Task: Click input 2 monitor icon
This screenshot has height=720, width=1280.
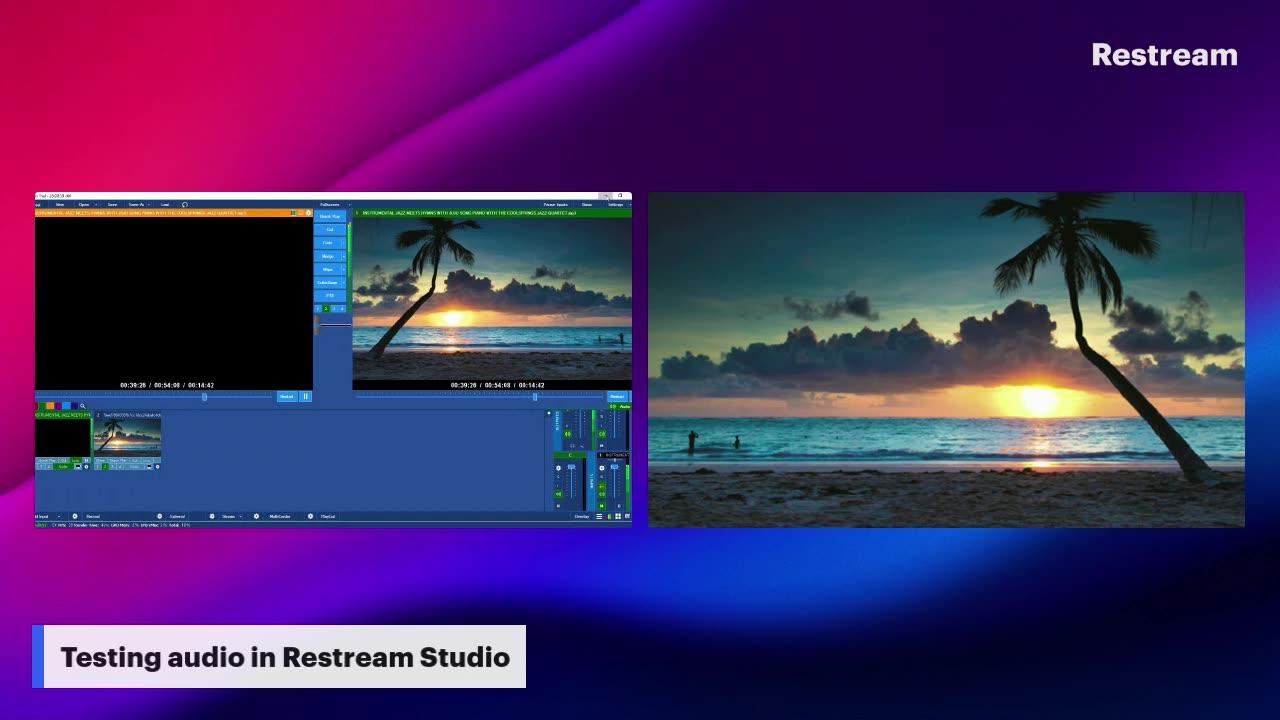Action: pyautogui.click(x=149, y=467)
